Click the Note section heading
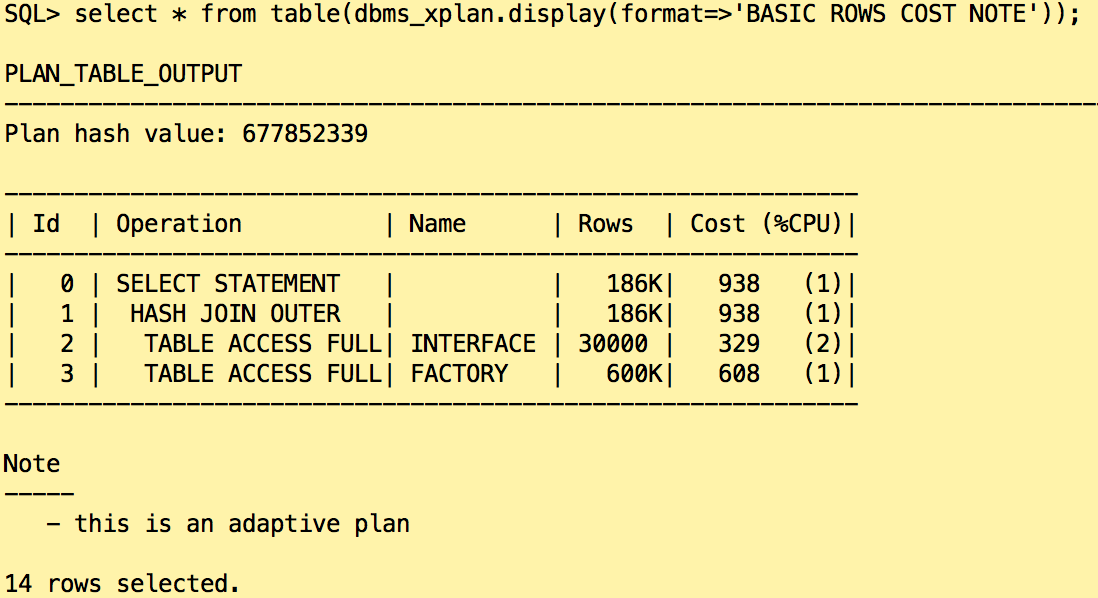This screenshot has width=1098, height=598. click(x=32, y=464)
